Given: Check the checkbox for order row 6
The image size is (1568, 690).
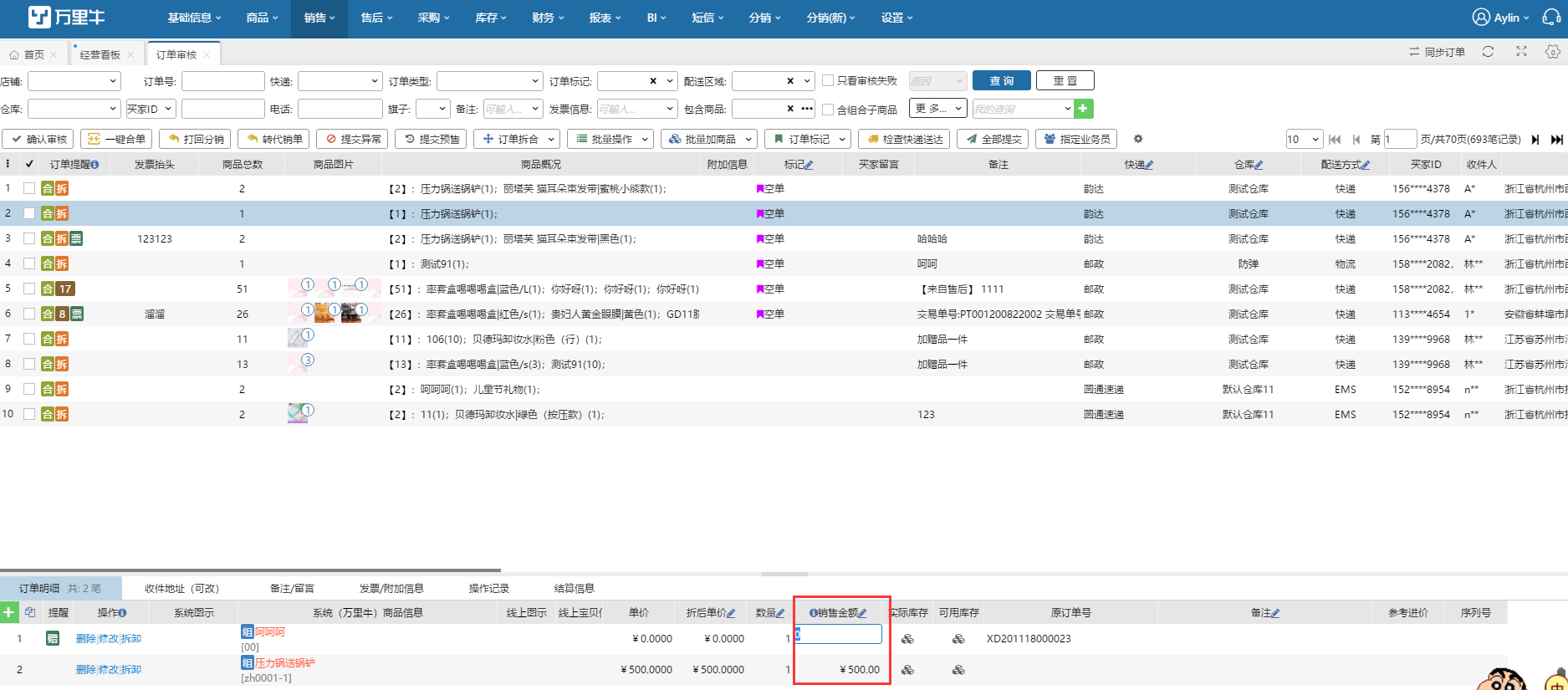Looking at the screenshot, I should pos(29,314).
